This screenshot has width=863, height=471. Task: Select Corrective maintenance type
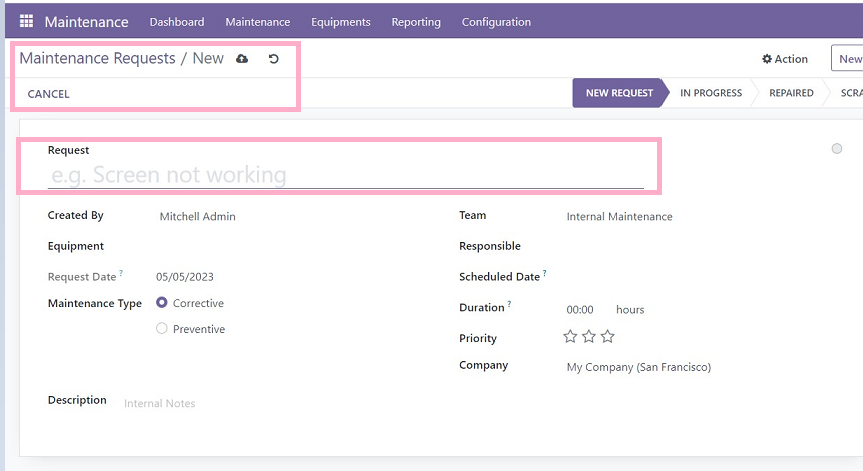coord(161,303)
